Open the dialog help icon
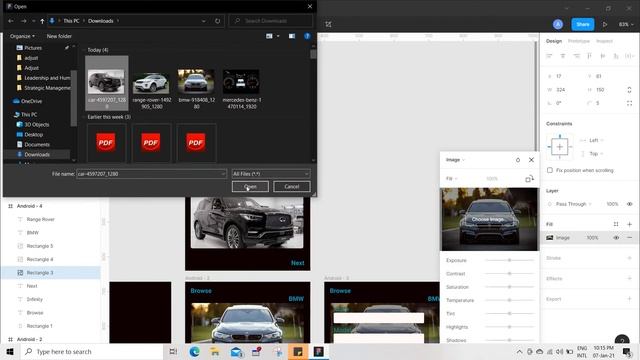The height and width of the screenshot is (360, 640). tap(307, 36)
